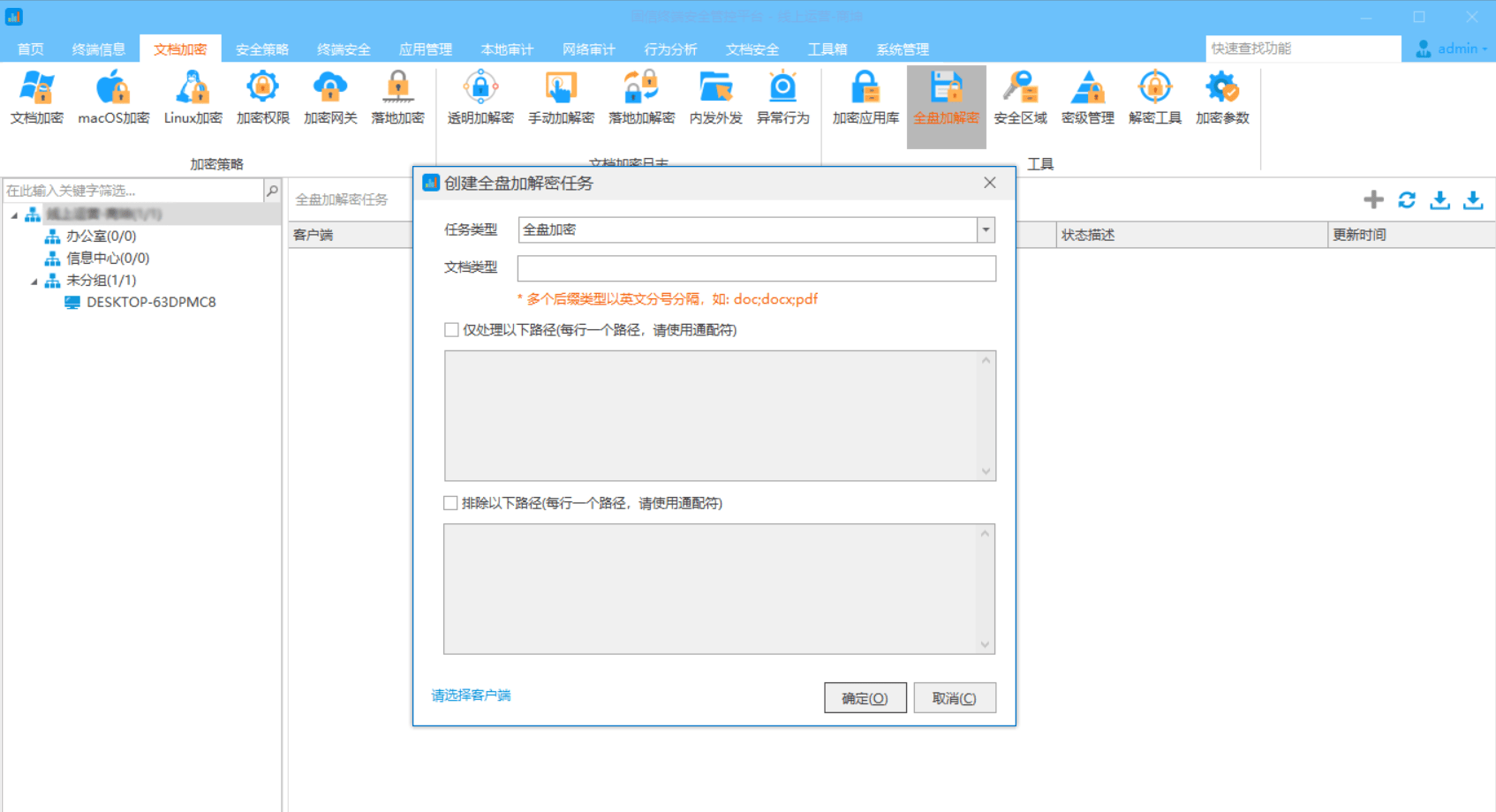Click the down arrow on the paths scrollbar
The height and width of the screenshot is (812, 1496).
[x=986, y=470]
